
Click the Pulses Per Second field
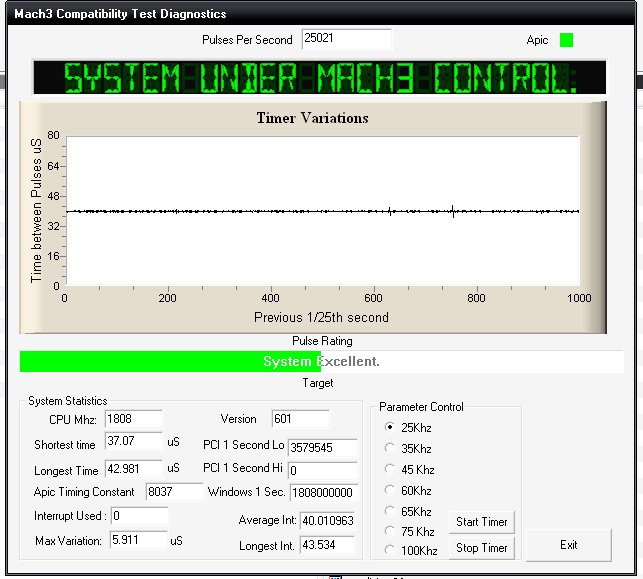tap(347, 39)
